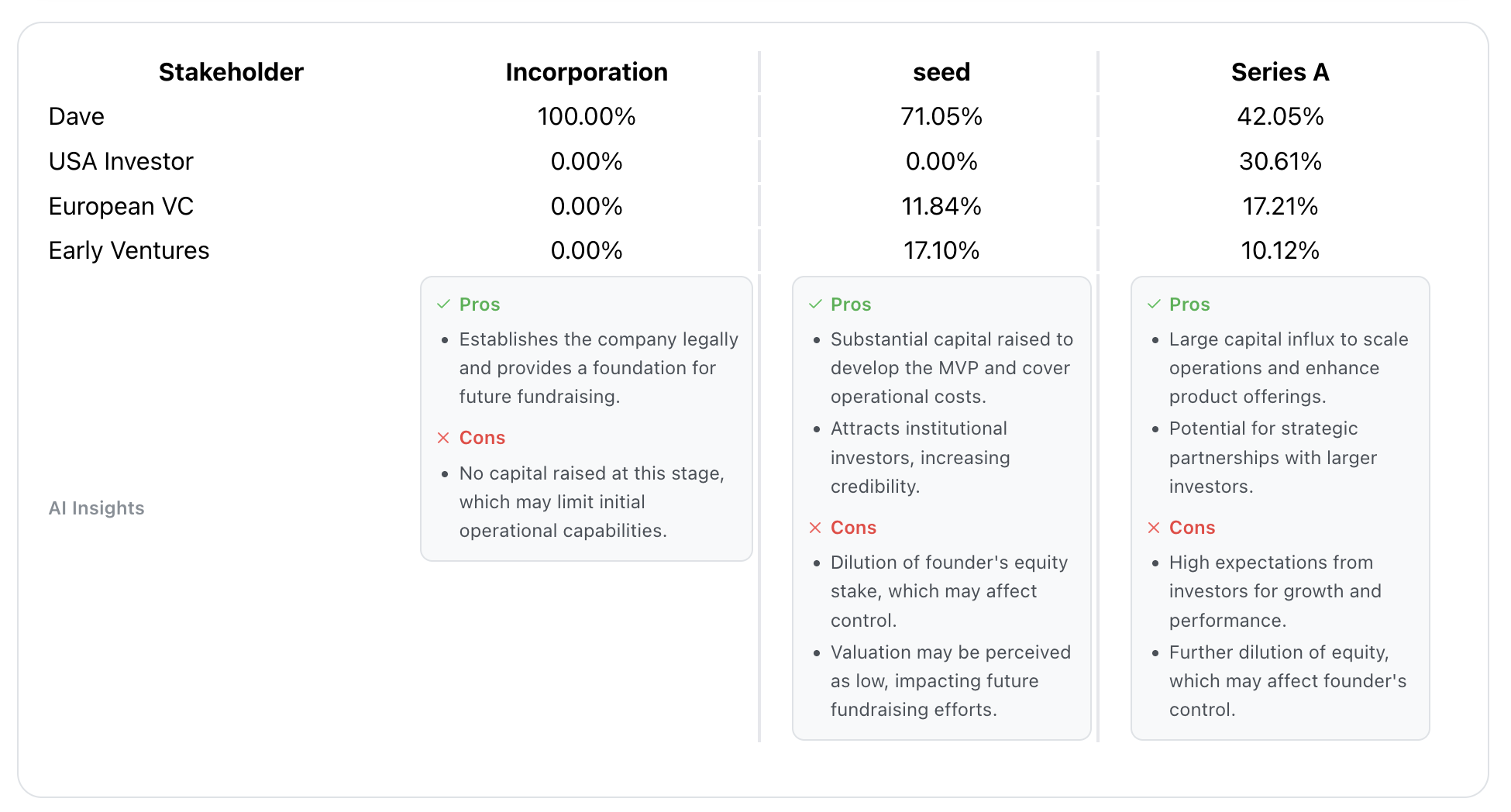Viewport: 1511px width, 812px height.
Task: Select the seed round column header
Action: [x=941, y=72]
